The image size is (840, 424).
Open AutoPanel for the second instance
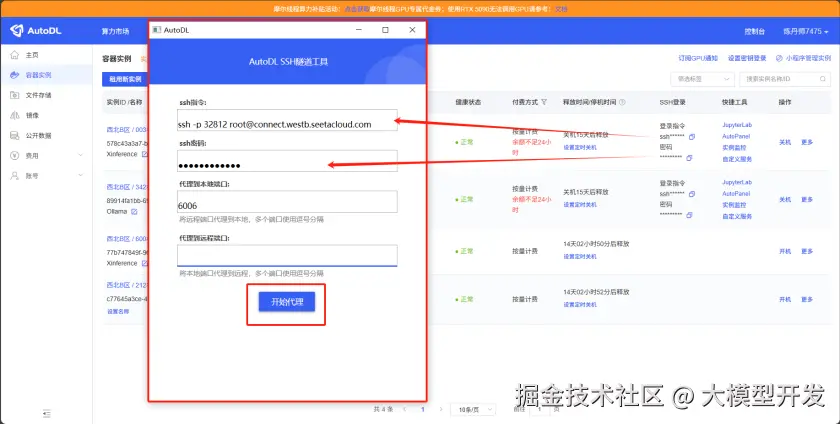(x=736, y=194)
